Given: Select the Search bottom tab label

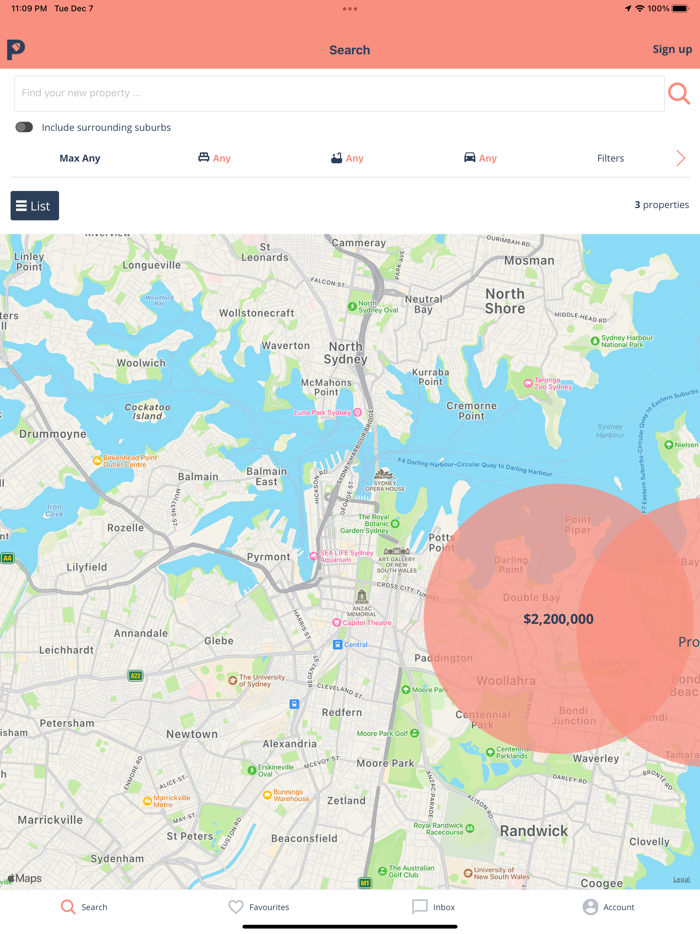Looking at the screenshot, I should [94, 907].
